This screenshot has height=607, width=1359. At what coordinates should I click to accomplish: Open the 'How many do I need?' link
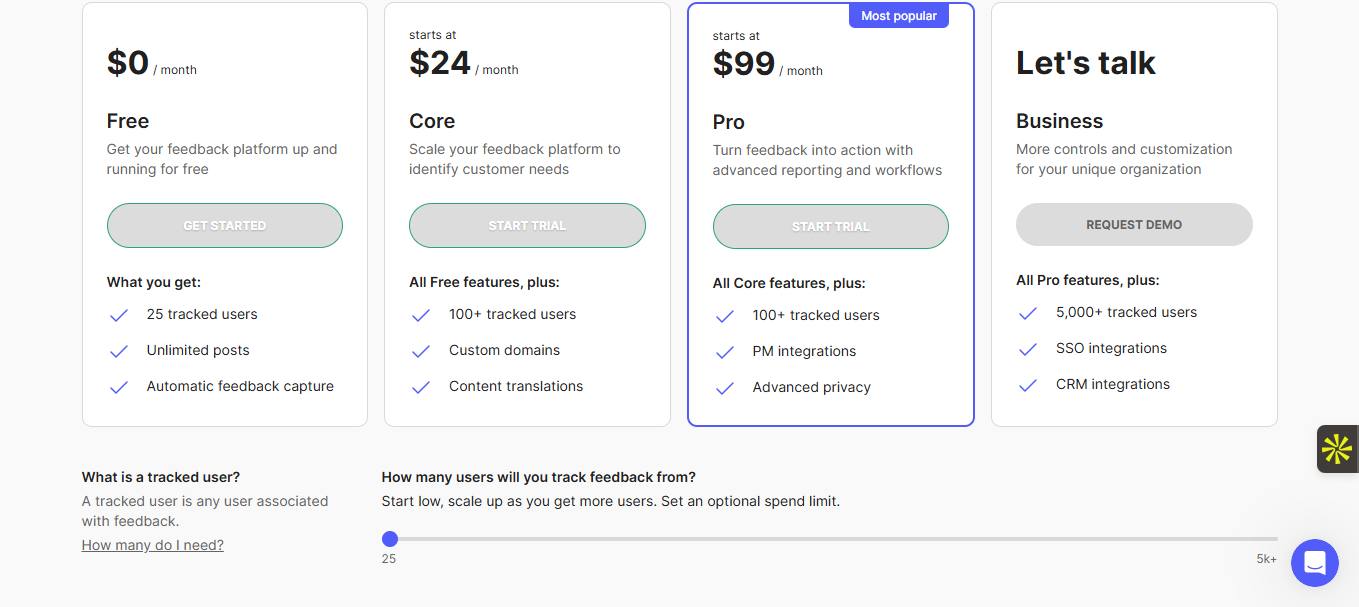coord(153,545)
